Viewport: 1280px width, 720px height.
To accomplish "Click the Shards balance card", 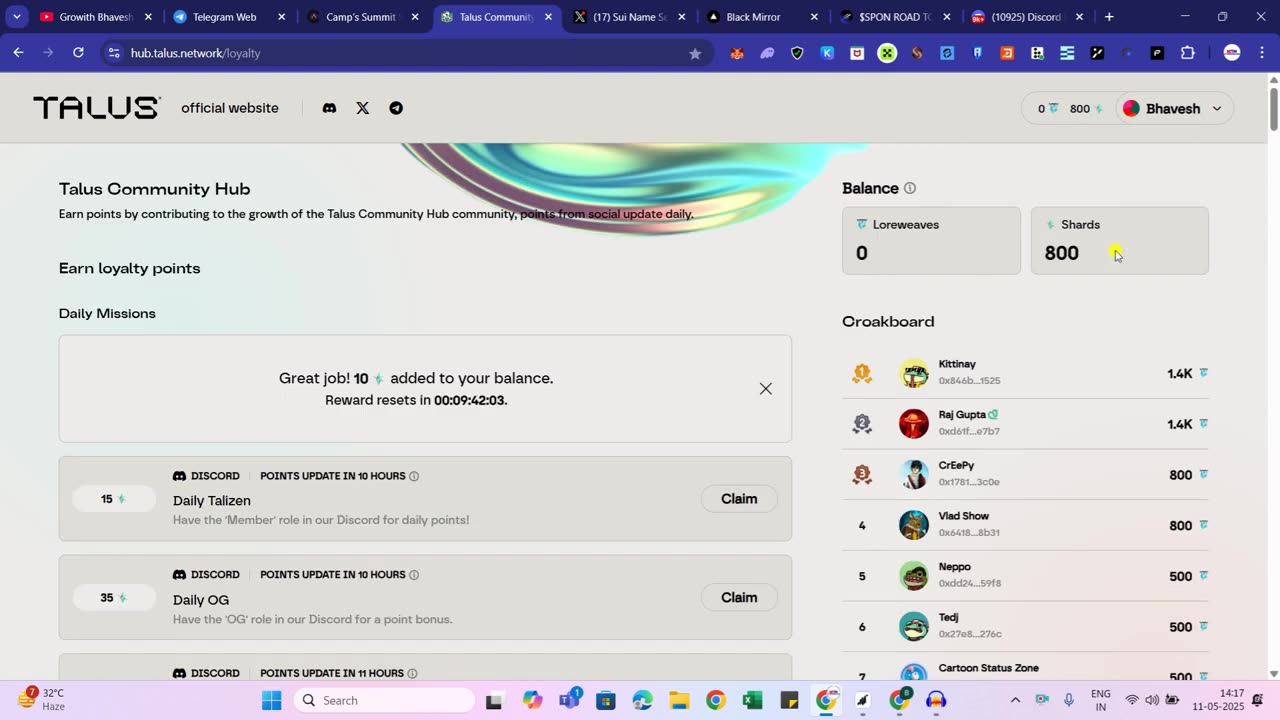I will click(1120, 240).
